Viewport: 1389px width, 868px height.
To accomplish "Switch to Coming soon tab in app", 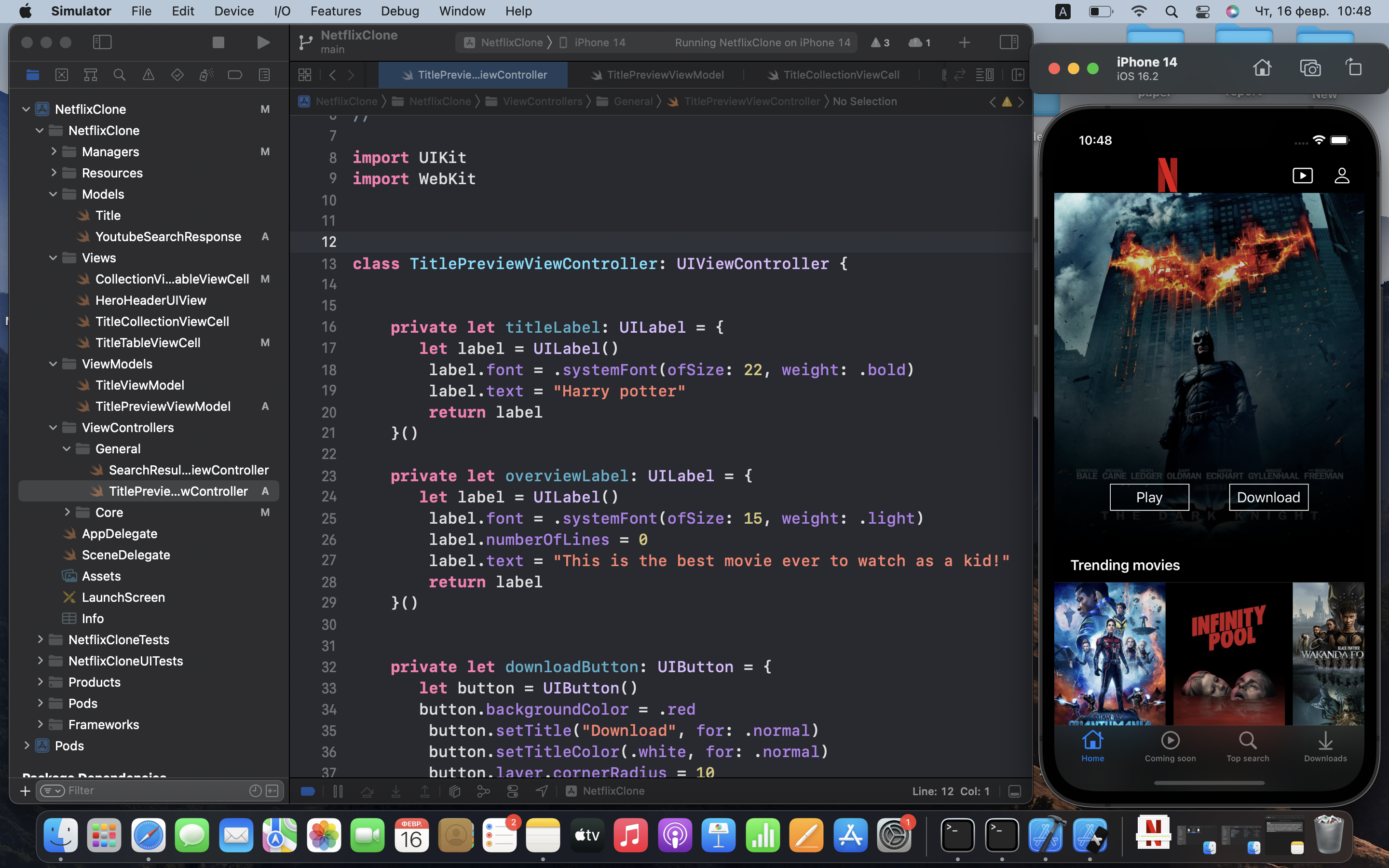I will [x=1171, y=746].
